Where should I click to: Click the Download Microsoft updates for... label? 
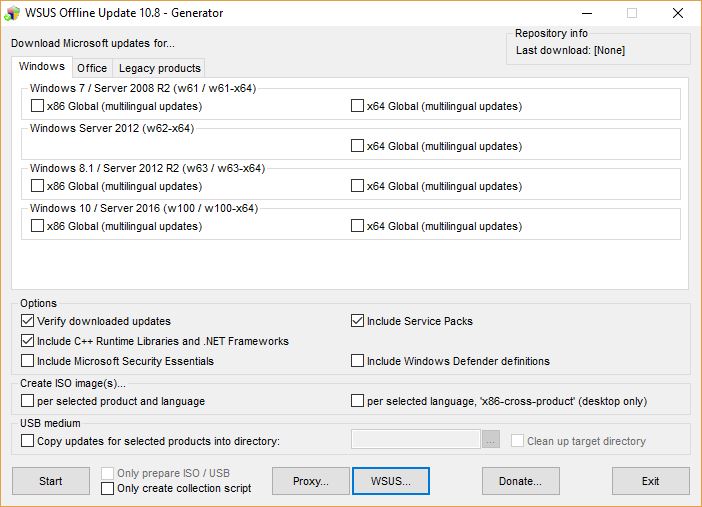pos(93,43)
